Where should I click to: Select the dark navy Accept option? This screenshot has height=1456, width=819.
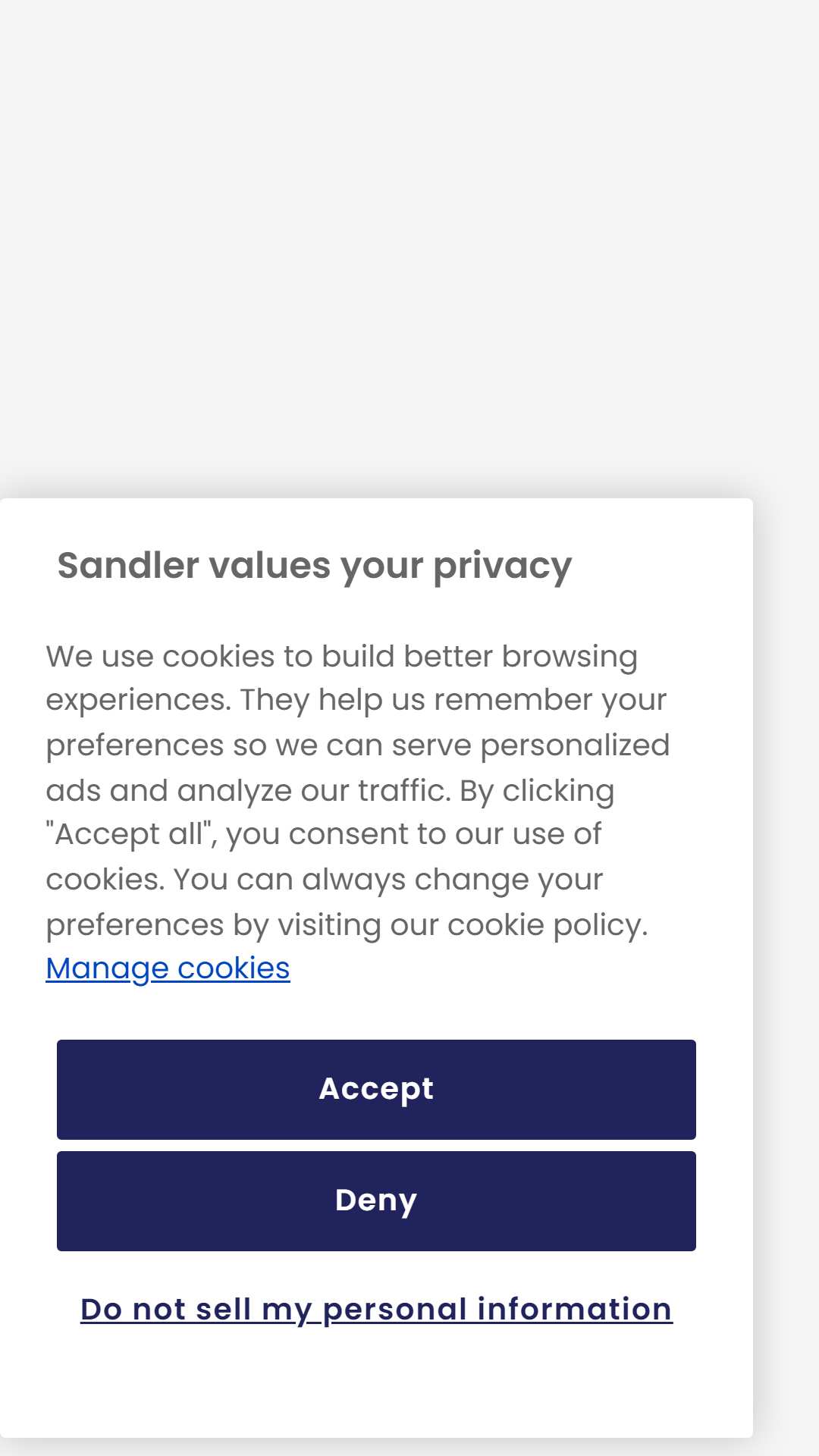pos(376,1089)
